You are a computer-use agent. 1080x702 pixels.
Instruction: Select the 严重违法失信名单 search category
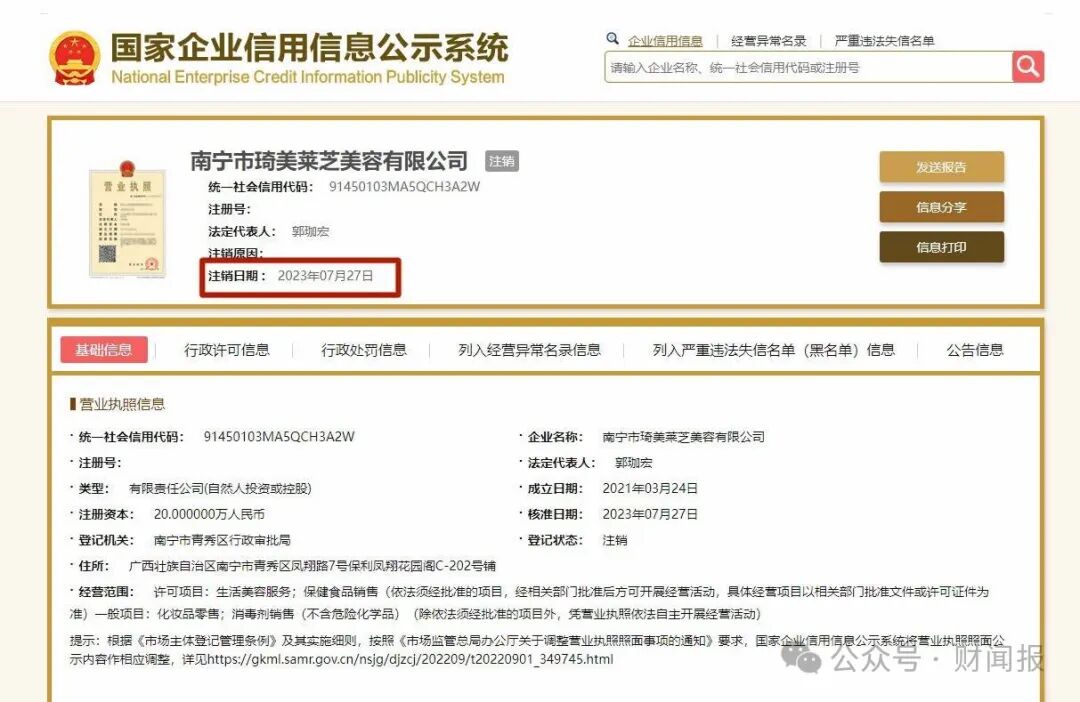coord(884,41)
